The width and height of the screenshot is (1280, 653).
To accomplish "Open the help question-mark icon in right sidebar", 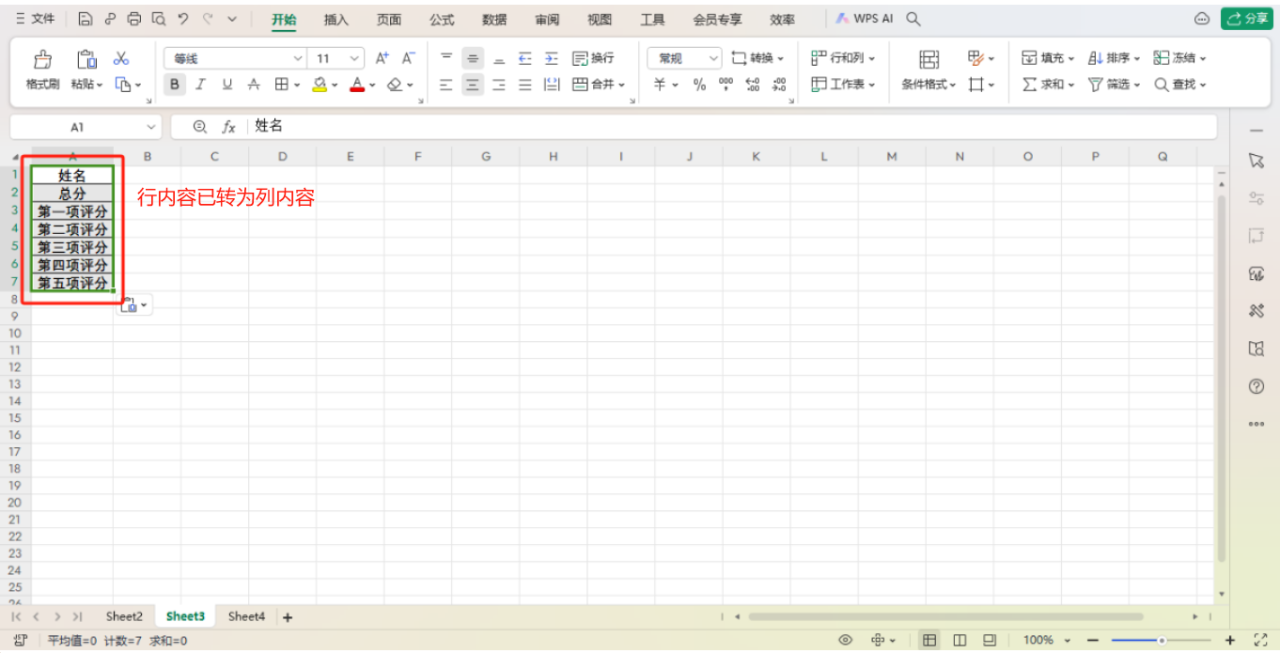I will (1257, 386).
